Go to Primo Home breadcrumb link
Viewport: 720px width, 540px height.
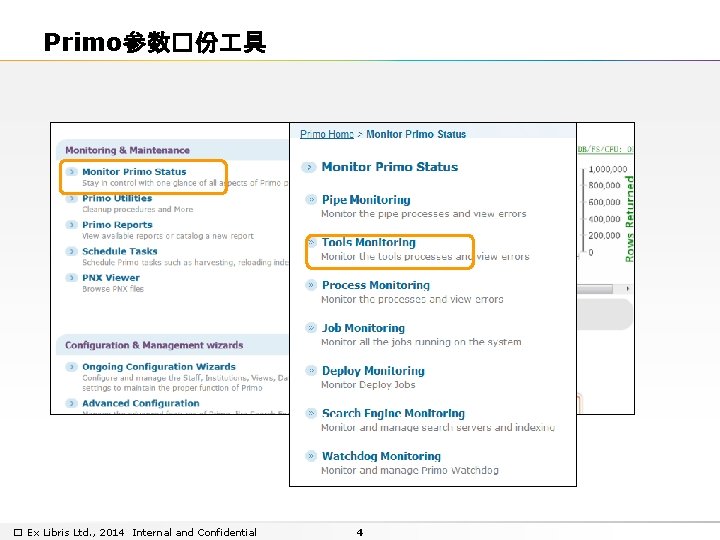(x=326, y=134)
